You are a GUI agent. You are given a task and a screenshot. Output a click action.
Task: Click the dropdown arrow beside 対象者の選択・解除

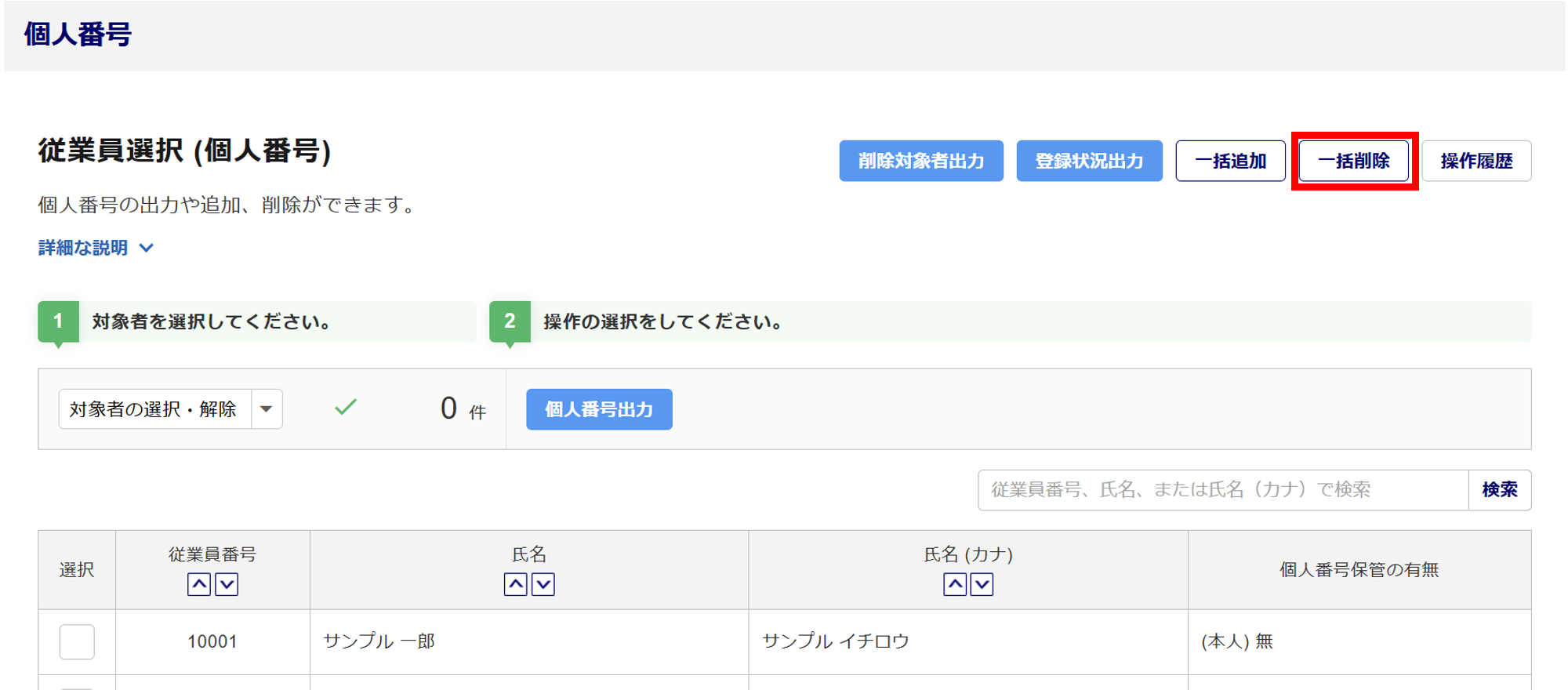(x=267, y=409)
